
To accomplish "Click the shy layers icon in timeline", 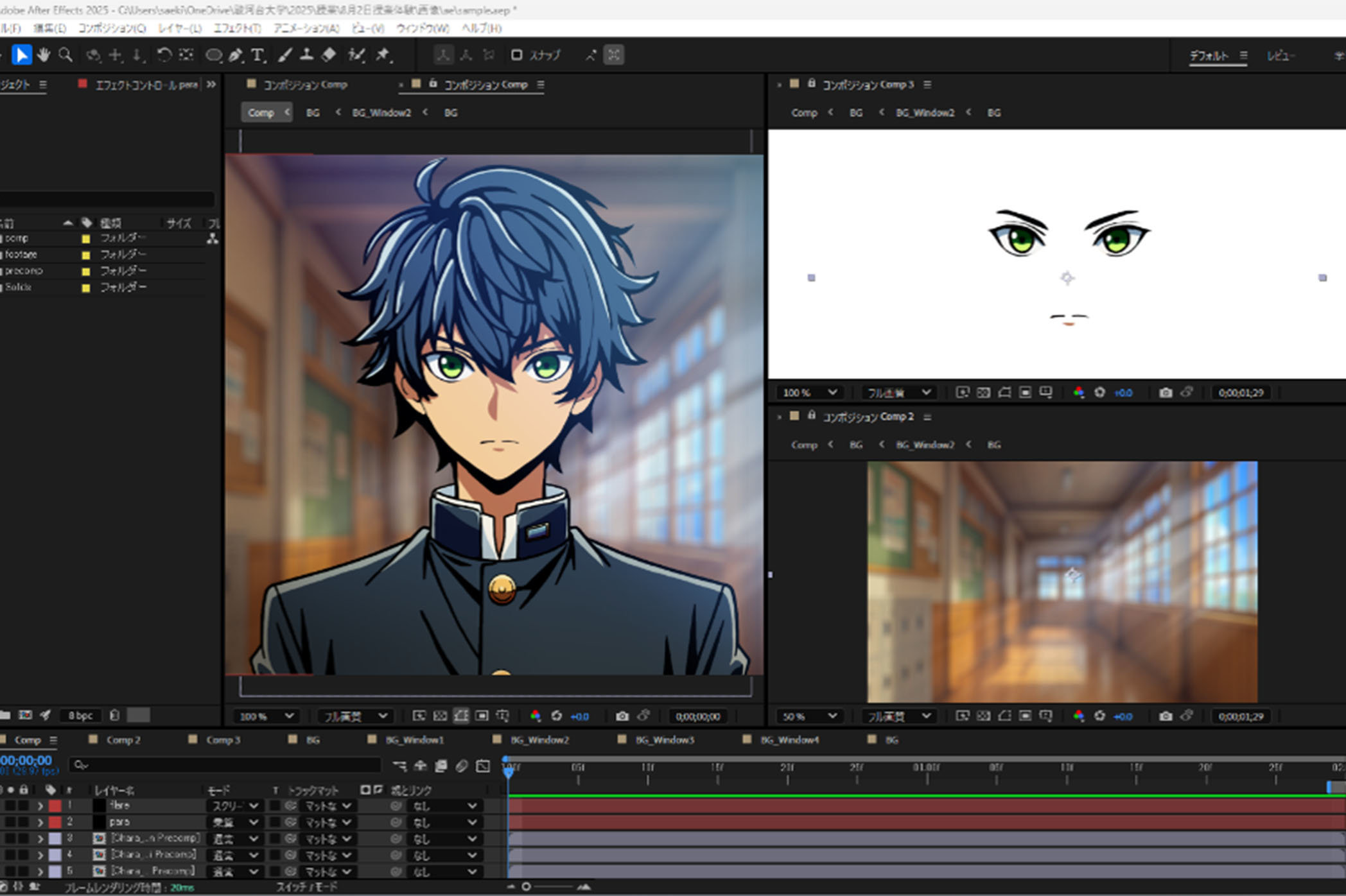I will (x=420, y=766).
